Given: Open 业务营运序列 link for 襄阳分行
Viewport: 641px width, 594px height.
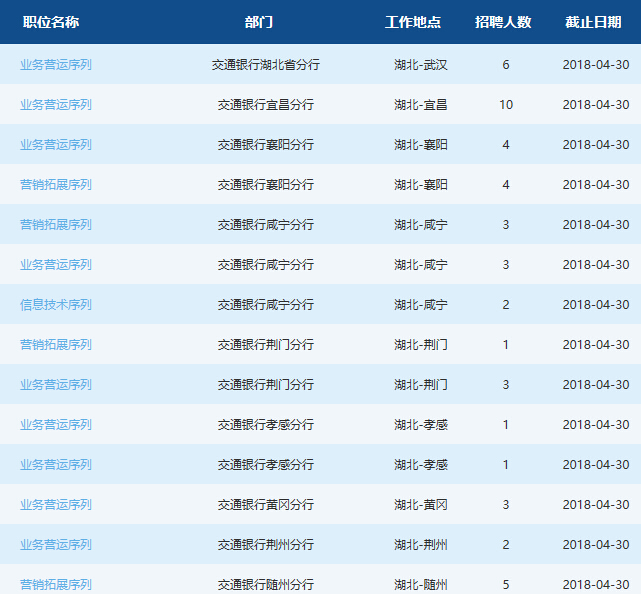Looking at the screenshot, I should (56, 145).
